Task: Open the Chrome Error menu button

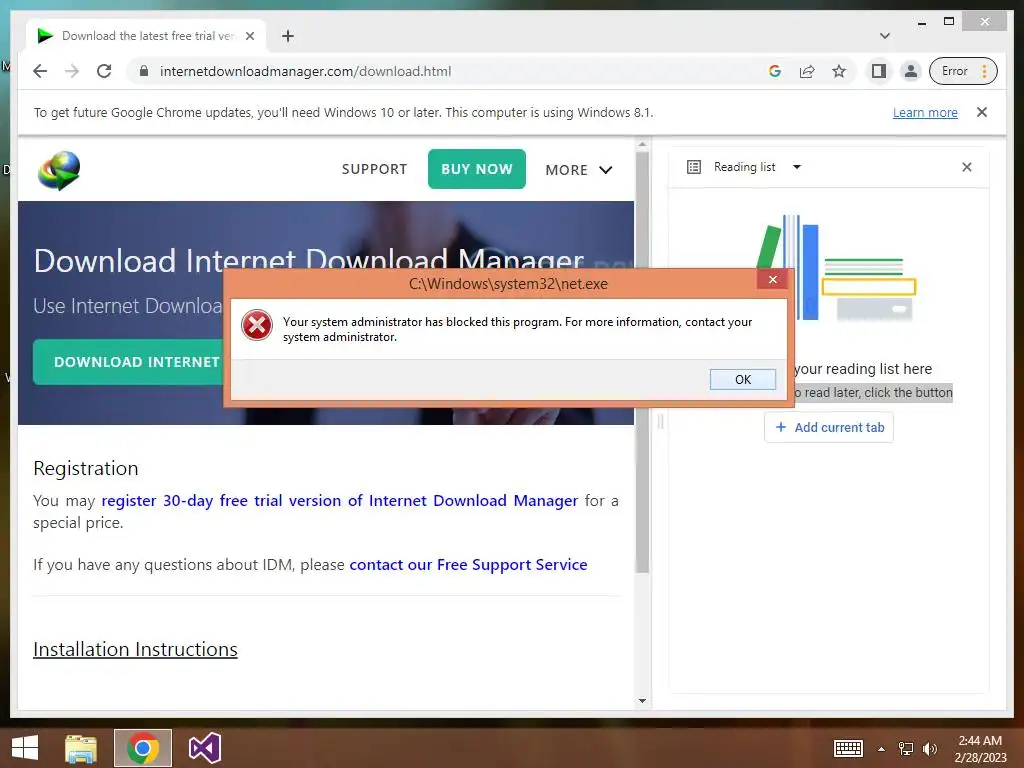Action: 964,71
